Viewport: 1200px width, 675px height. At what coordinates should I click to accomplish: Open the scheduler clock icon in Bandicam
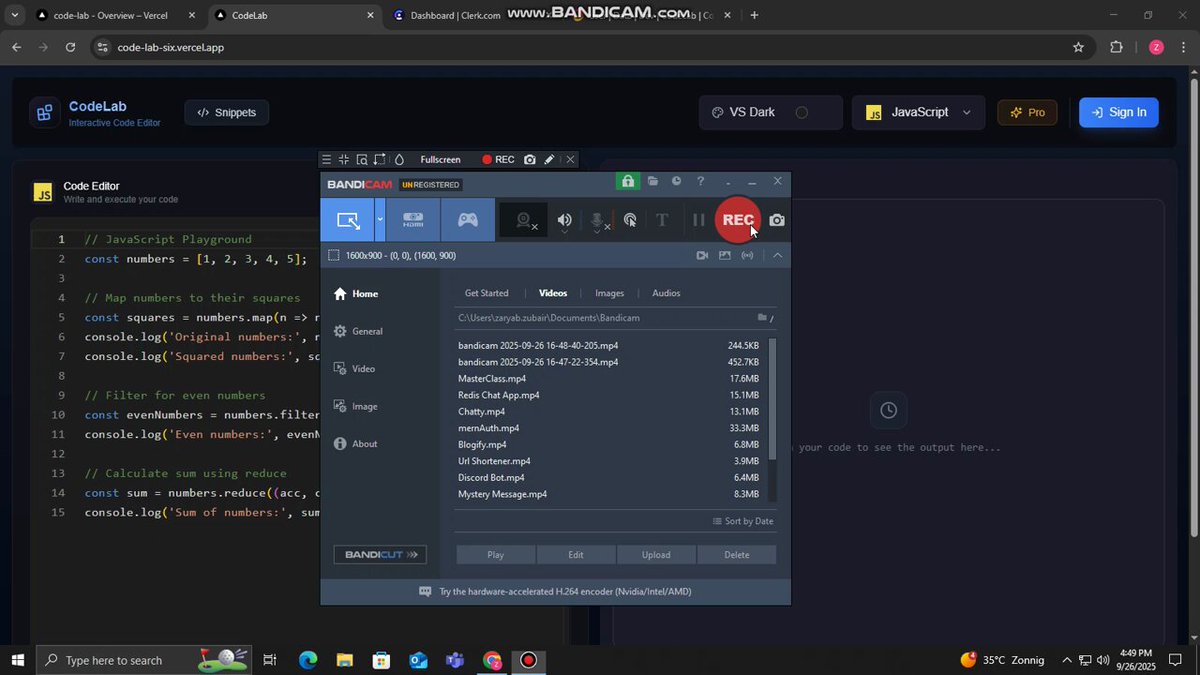677,181
